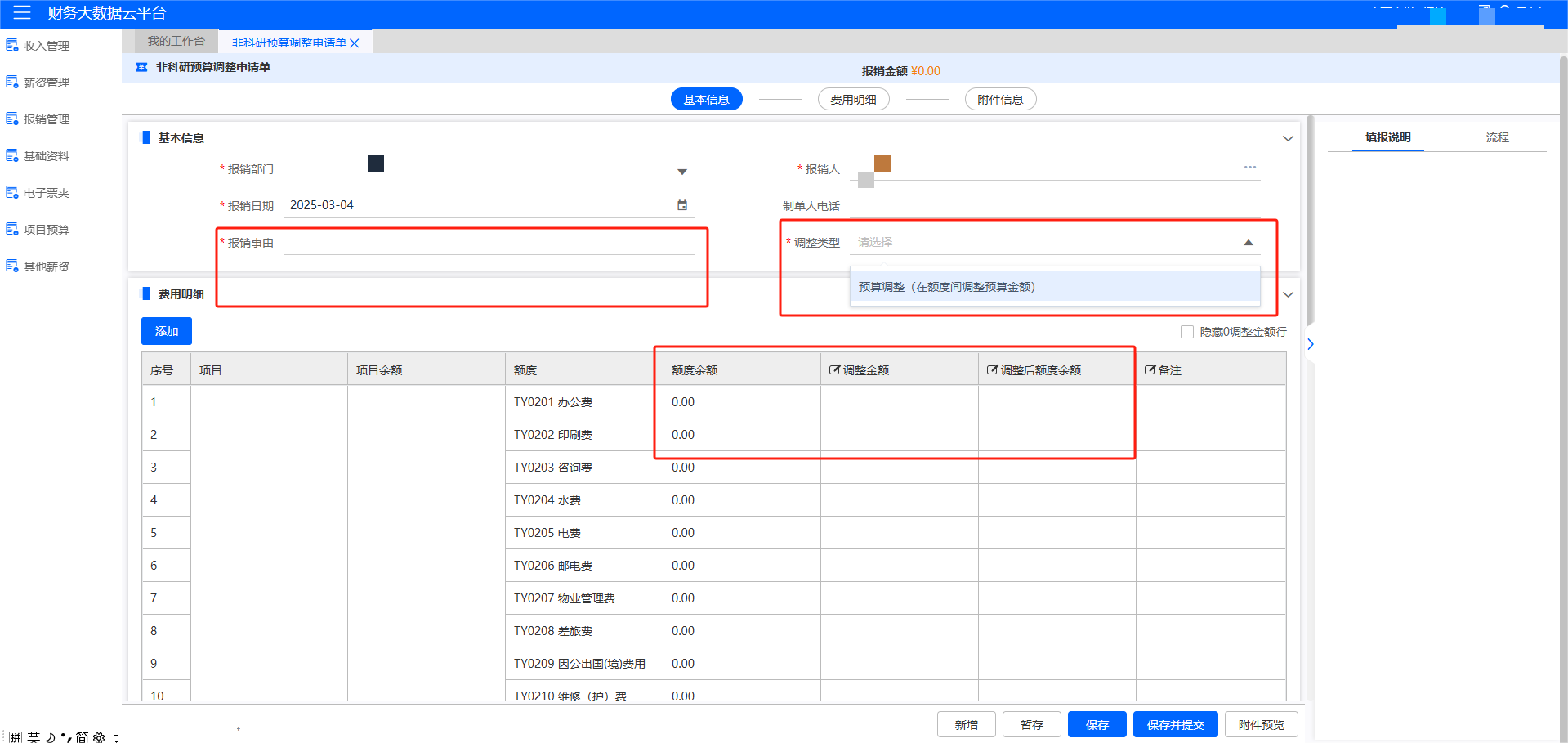This screenshot has height=743, width=1568.
Task: Click the IME moon mode icon
Action: (51, 737)
